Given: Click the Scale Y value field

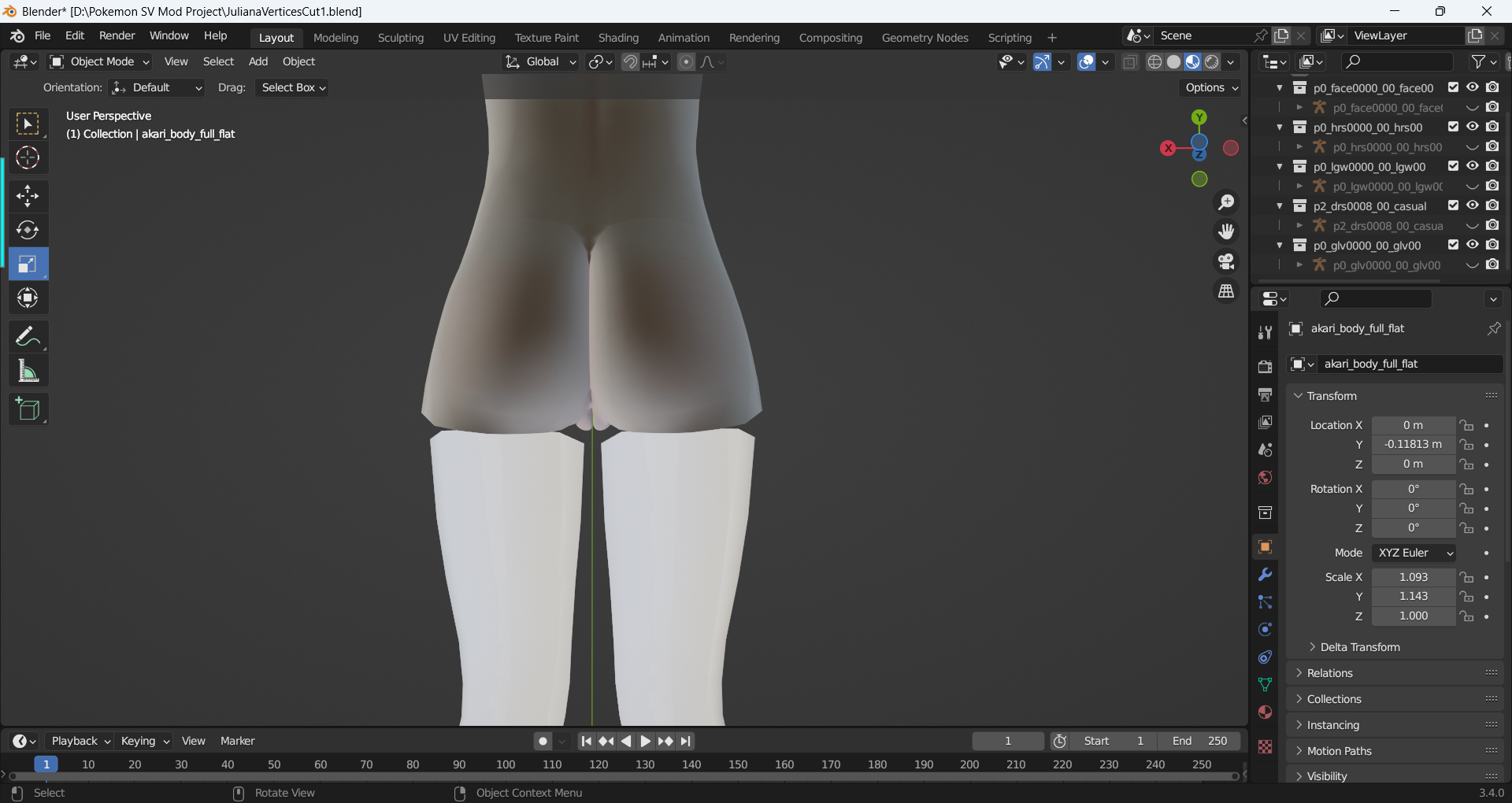Looking at the screenshot, I should click(1414, 596).
